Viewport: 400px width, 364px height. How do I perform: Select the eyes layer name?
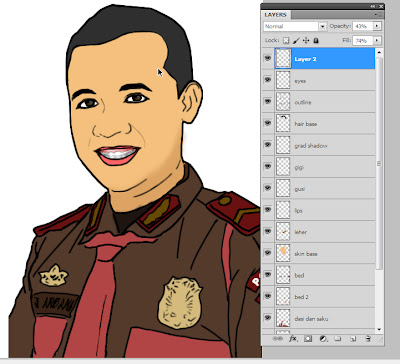click(300, 81)
